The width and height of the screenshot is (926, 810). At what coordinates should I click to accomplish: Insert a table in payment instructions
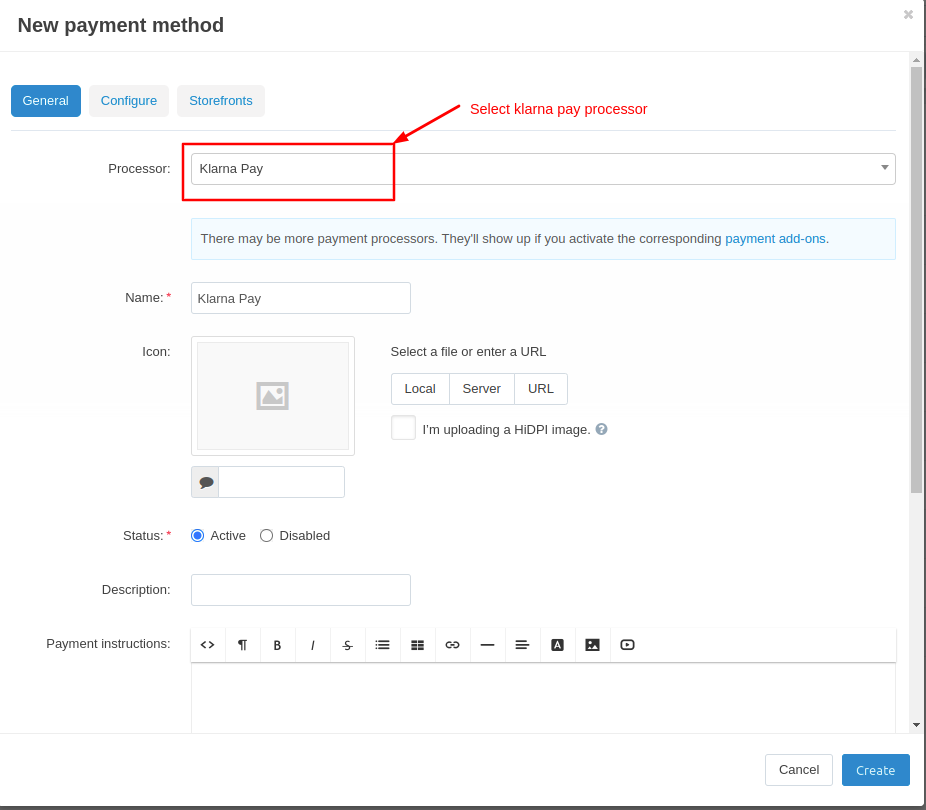418,645
